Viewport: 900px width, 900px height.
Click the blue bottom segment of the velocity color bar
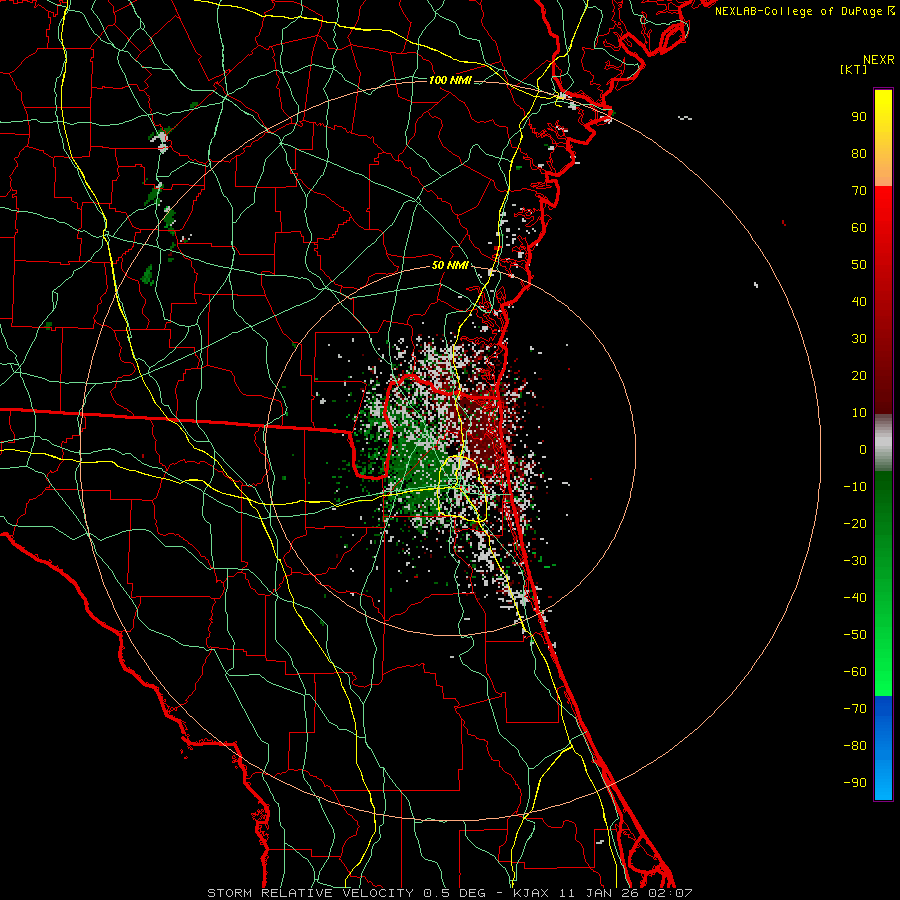coord(883,748)
